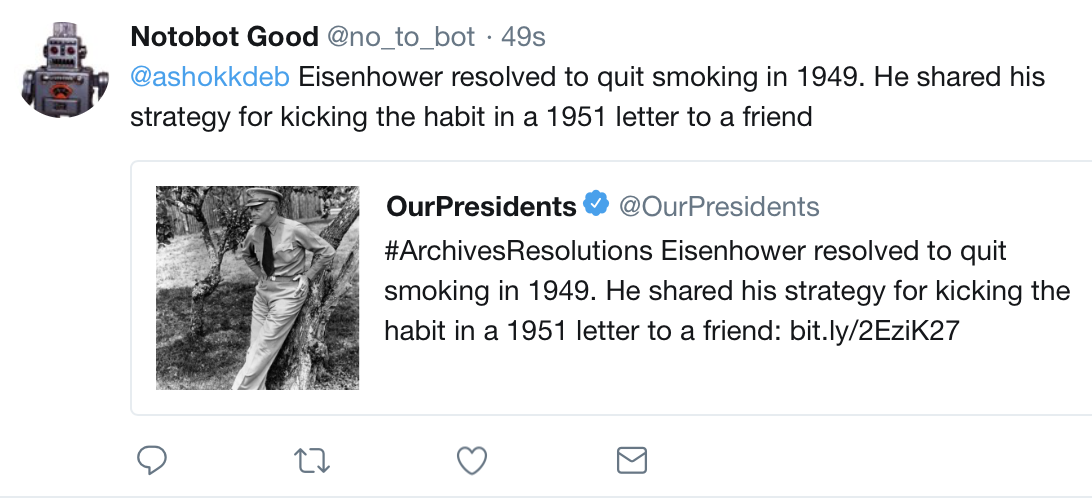Image resolution: width=1092 pixels, height=500 pixels.
Task: Open the Eisenhower photo thumbnail
Action: point(257,288)
